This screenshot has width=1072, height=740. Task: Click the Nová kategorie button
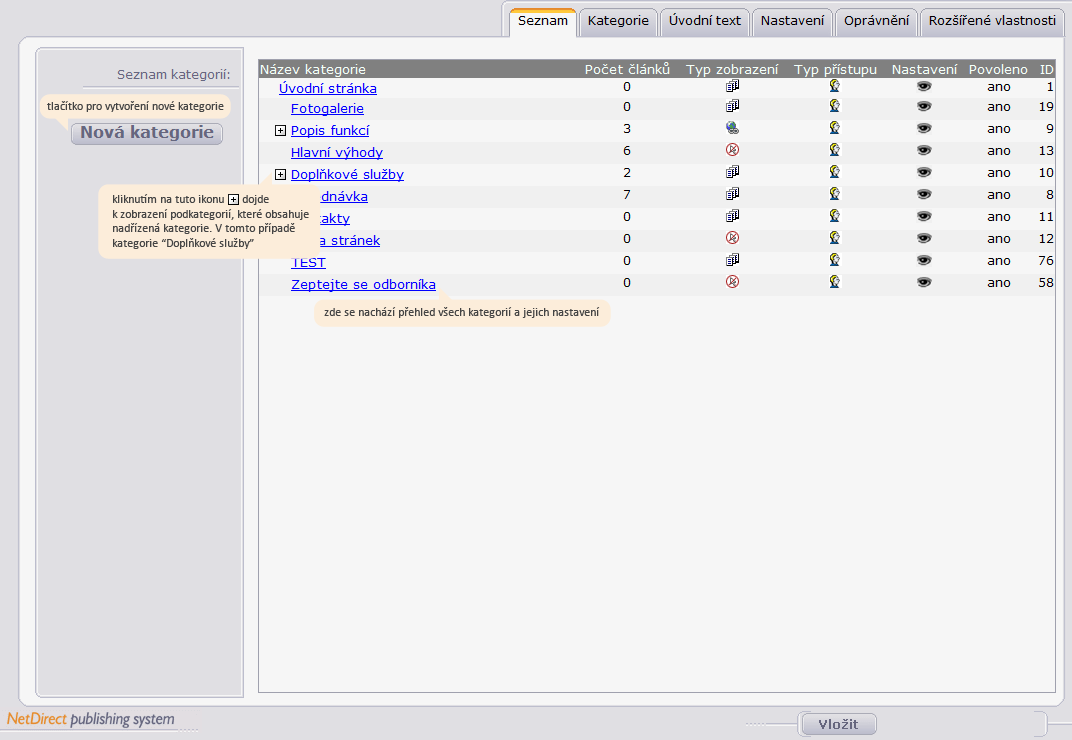(x=147, y=133)
